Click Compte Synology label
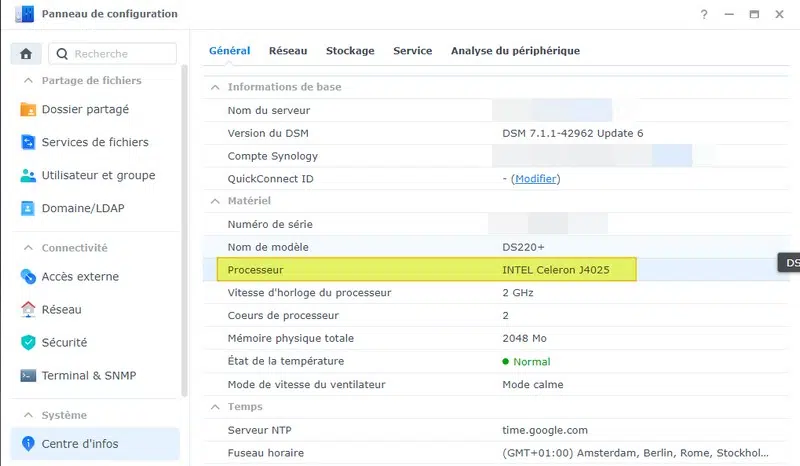 pos(272,156)
